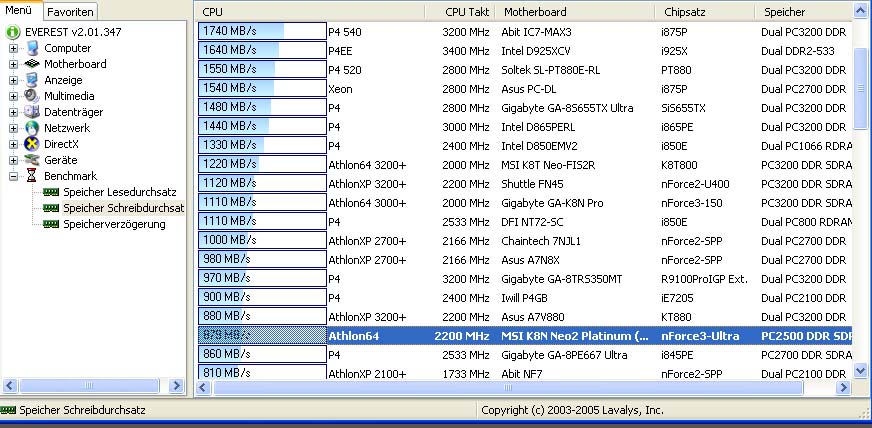Expand the Multimedia tree node
Screen dimensions: 872x428
click(x=13, y=96)
